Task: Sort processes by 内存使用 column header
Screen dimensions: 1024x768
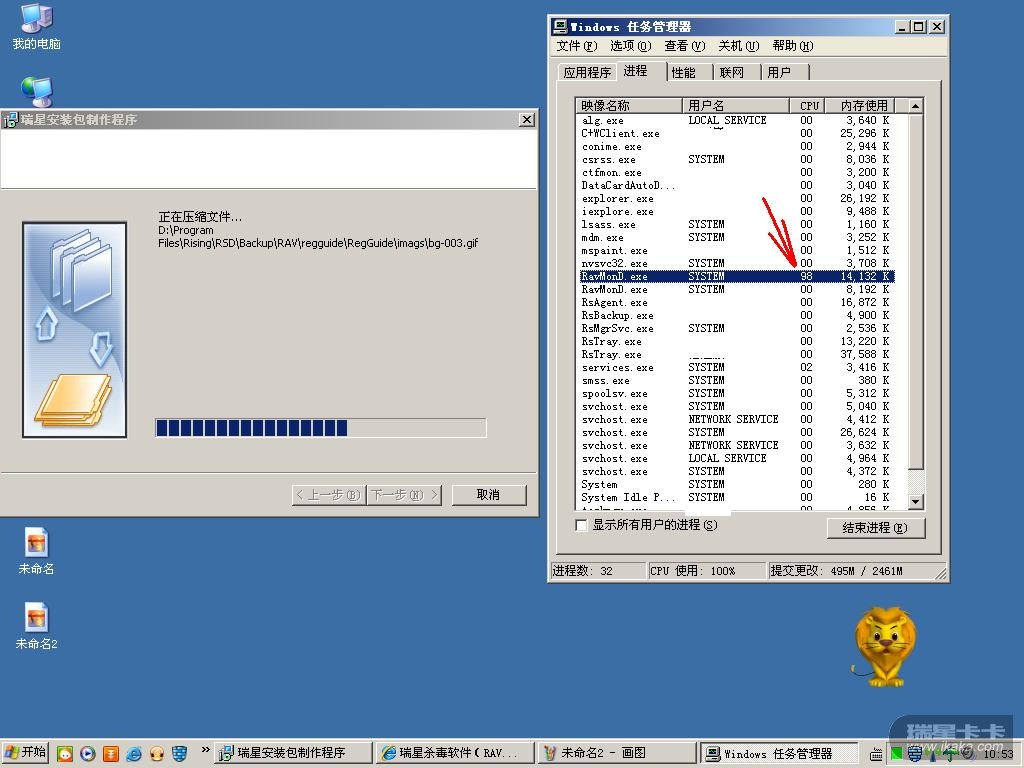Action: [859, 105]
